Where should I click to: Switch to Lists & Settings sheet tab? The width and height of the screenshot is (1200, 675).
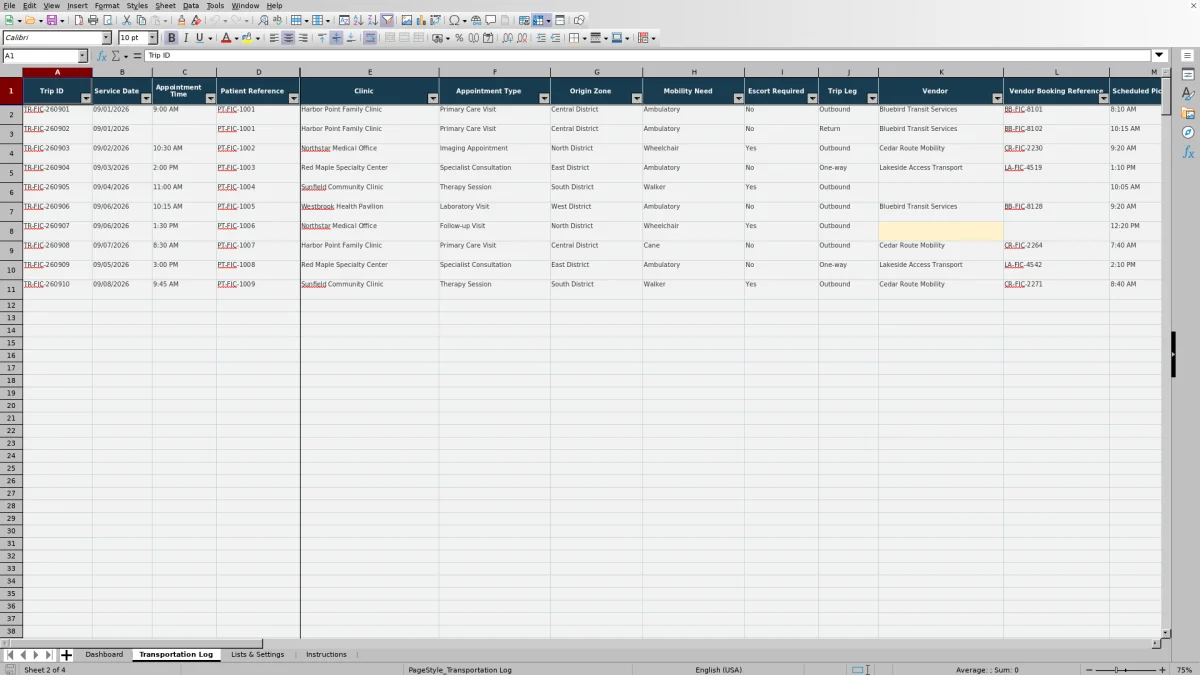point(258,655)
